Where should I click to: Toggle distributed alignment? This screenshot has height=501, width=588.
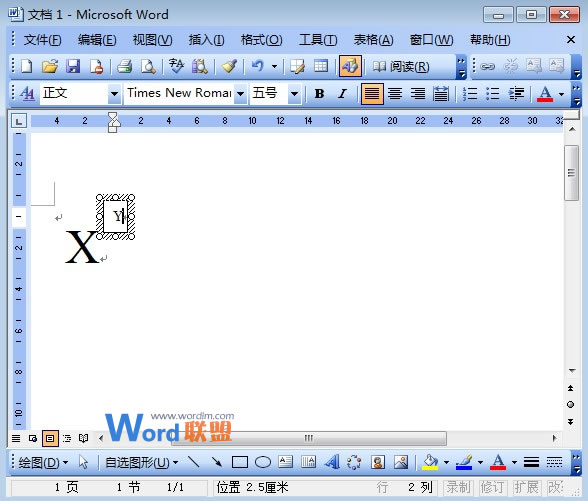(x=441, y=93)
